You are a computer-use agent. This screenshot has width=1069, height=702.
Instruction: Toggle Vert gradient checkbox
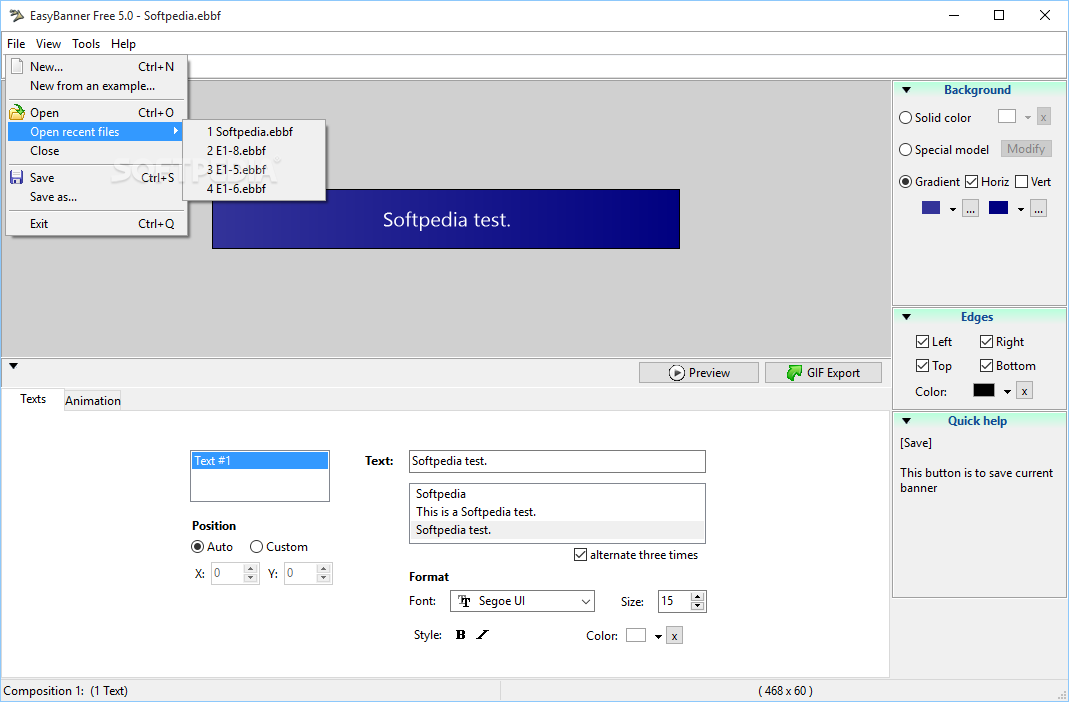tap(1021, 182)
